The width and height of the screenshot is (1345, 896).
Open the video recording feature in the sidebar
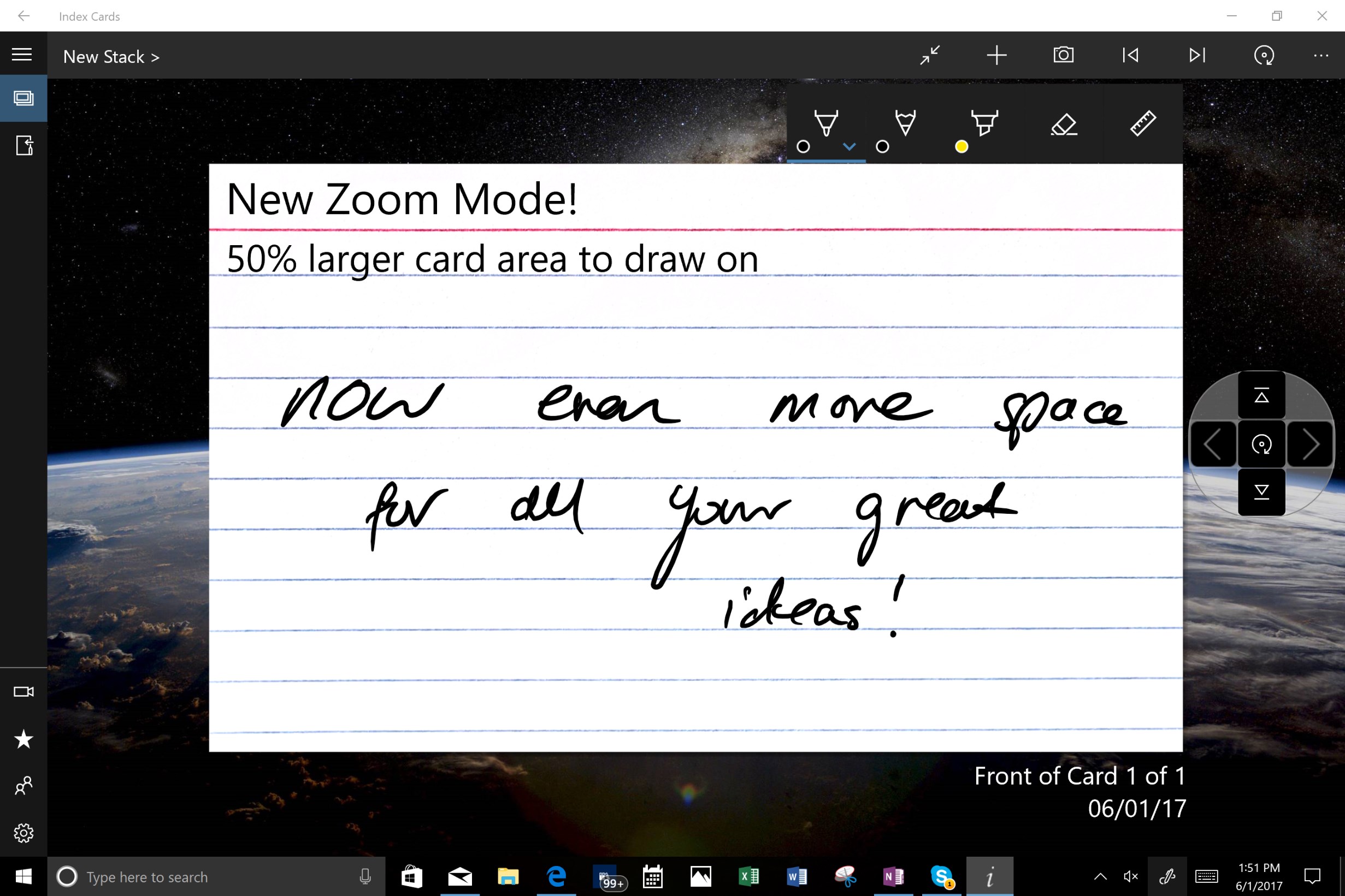tap(23, 691)
